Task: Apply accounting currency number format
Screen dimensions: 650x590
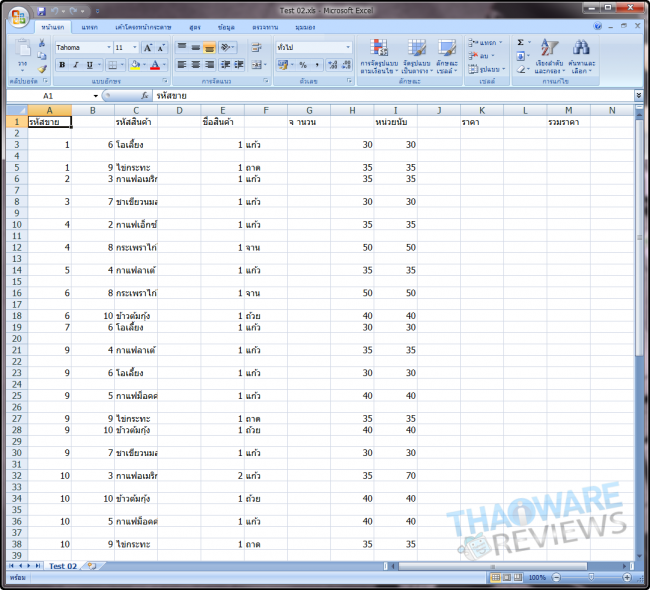Action: (x=283, y=65)
